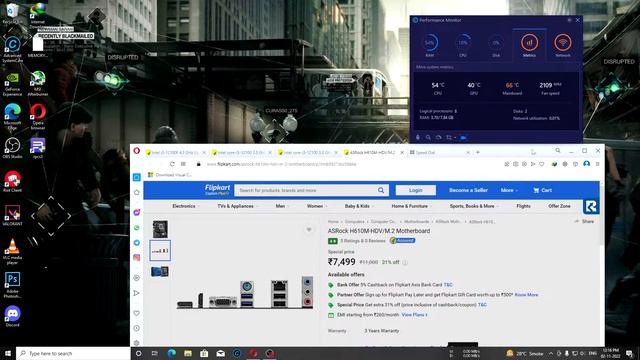Open Microsoft Edge from the taskbar
The width and height of the screenshot is (640, 360).
(171, 353)
